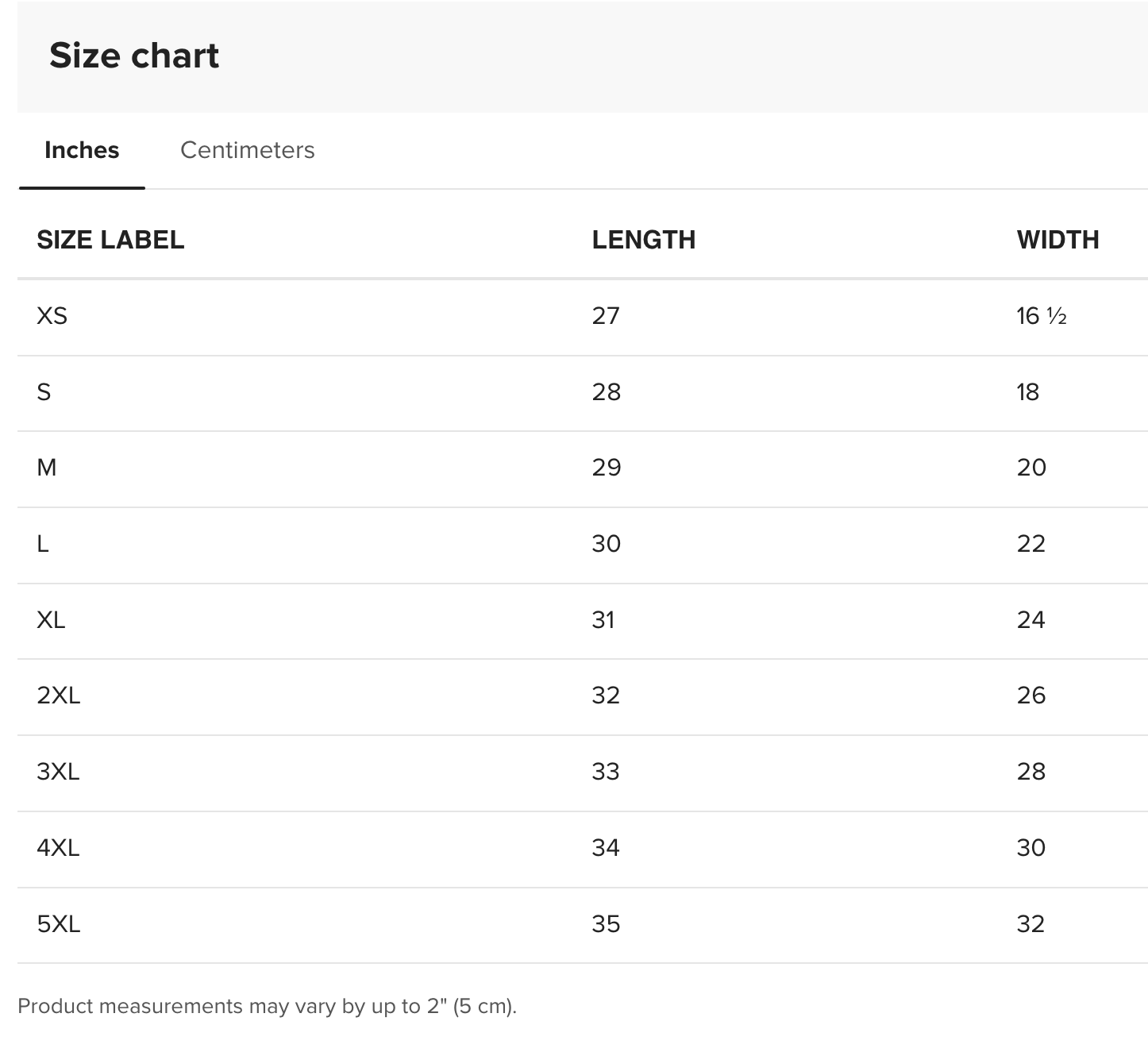Select the S size row label
Viewport: 1148px width, 1048px height.
pos(44,392)
